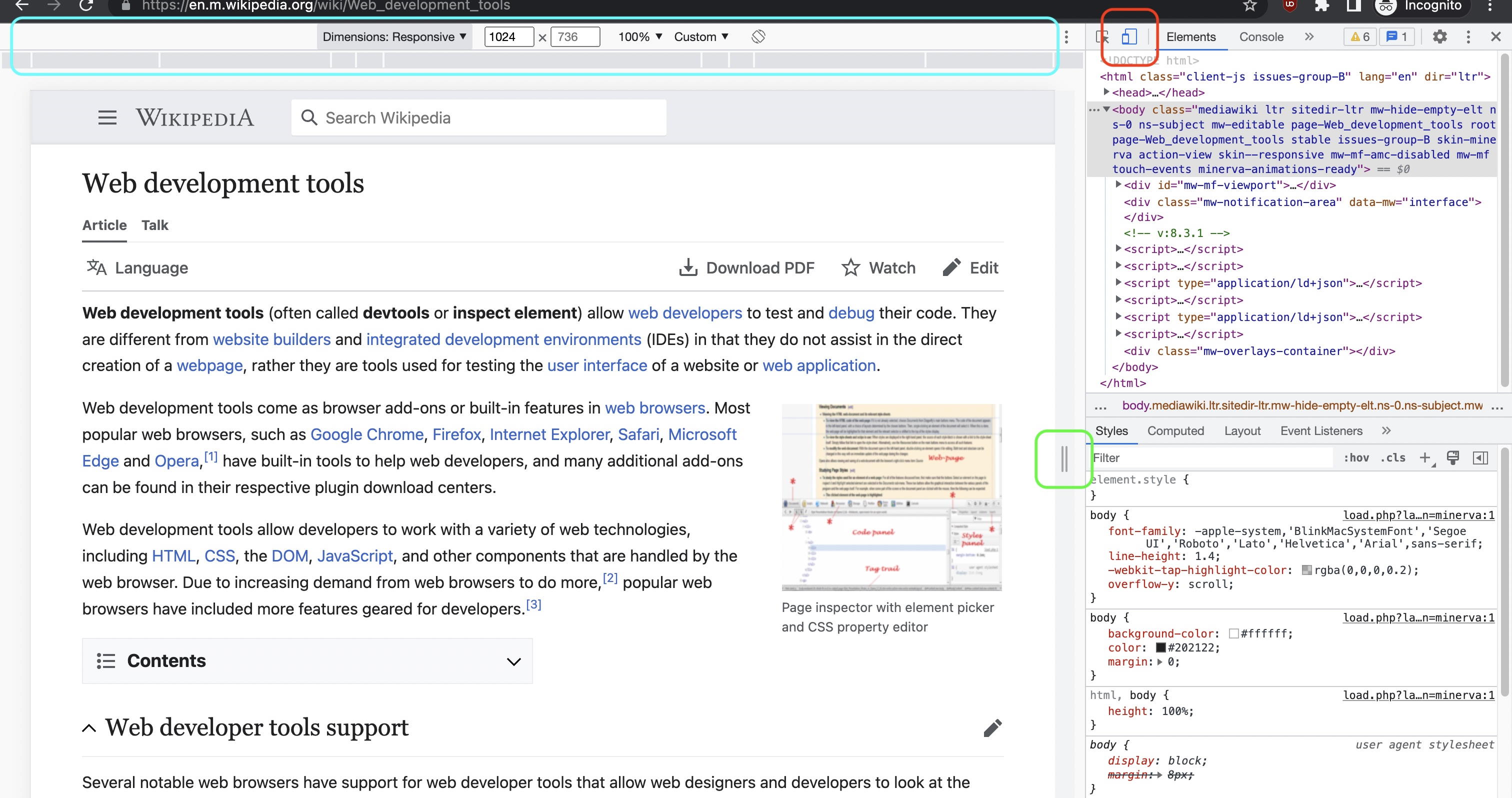The height and width of the screenshot is (798, 1512).
Task: Show more style pane tabs after Event Listeners
Action: pyautogui.click(x=1386, y=430)
